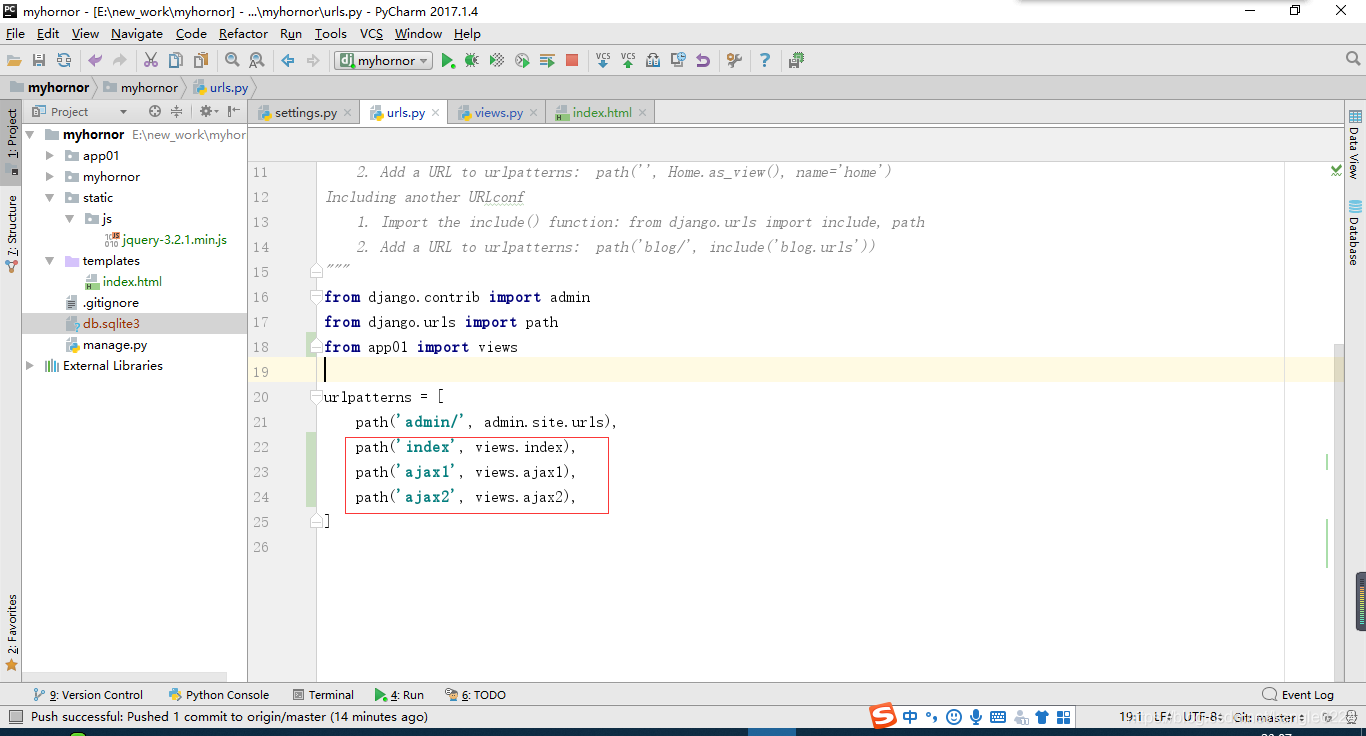This screenshot has height=736, width=1366.
Task: Navigate Back with the blue arrow
Action: (x=288, y=61)
